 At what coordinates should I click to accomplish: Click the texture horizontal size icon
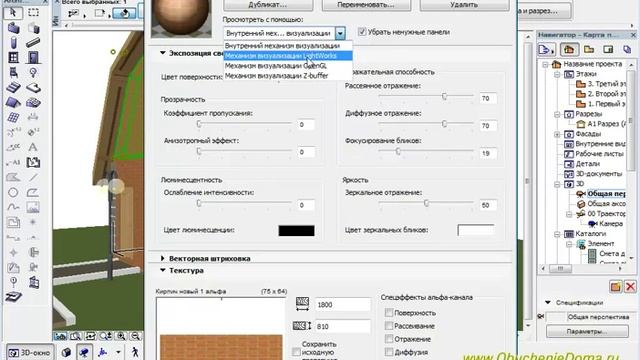(x=302, y=304)
